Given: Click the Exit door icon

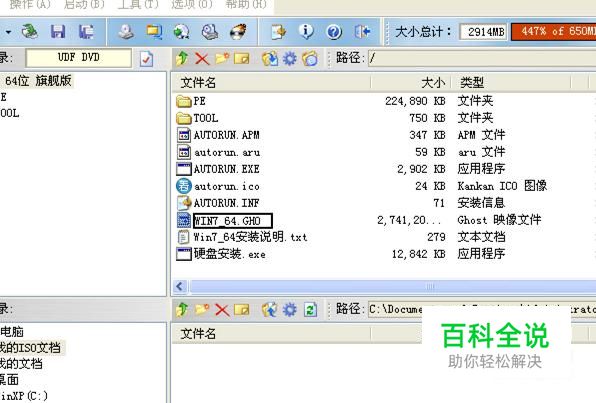Looking at the screenshot, I should click(x=362, y=32).
